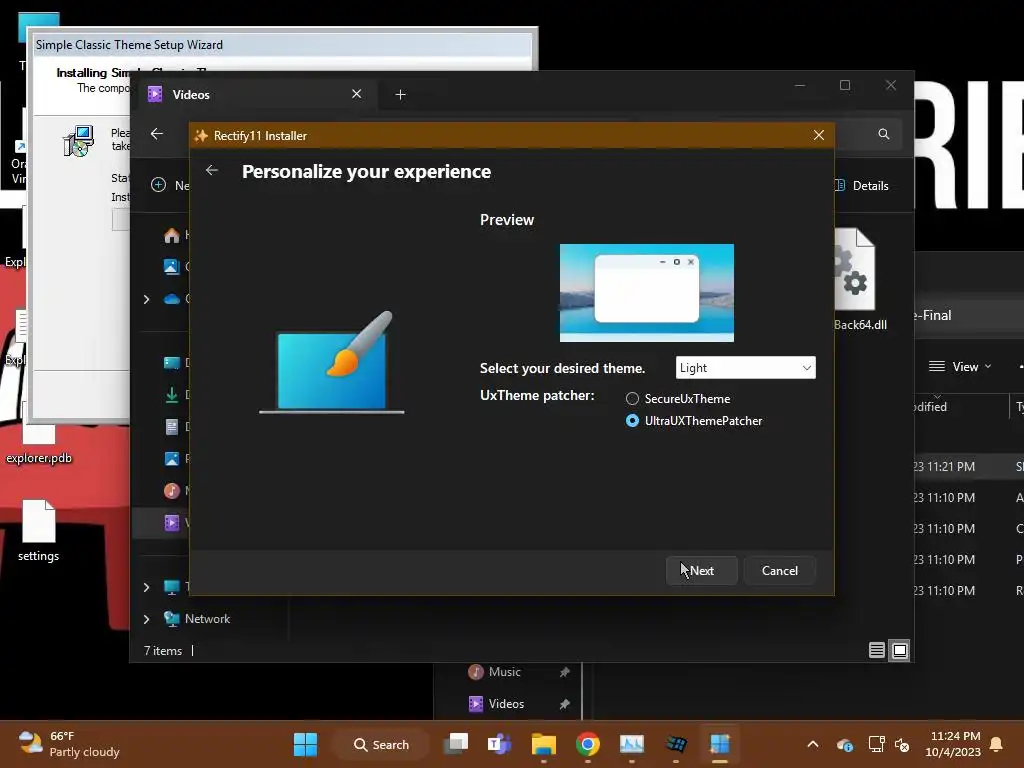Expand the OneDrive node in sidebar
This screenshot has height=768, width=1024.
tap(146, 299)
